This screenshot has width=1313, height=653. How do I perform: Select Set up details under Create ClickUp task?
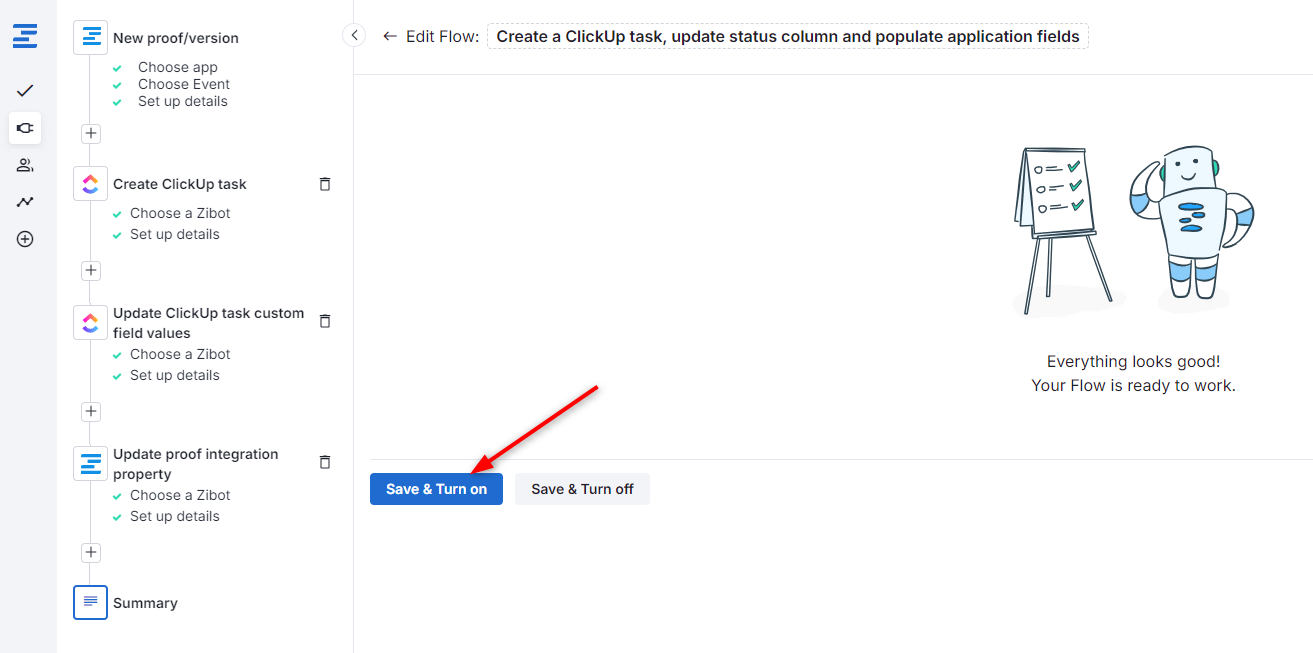[174, 234]
